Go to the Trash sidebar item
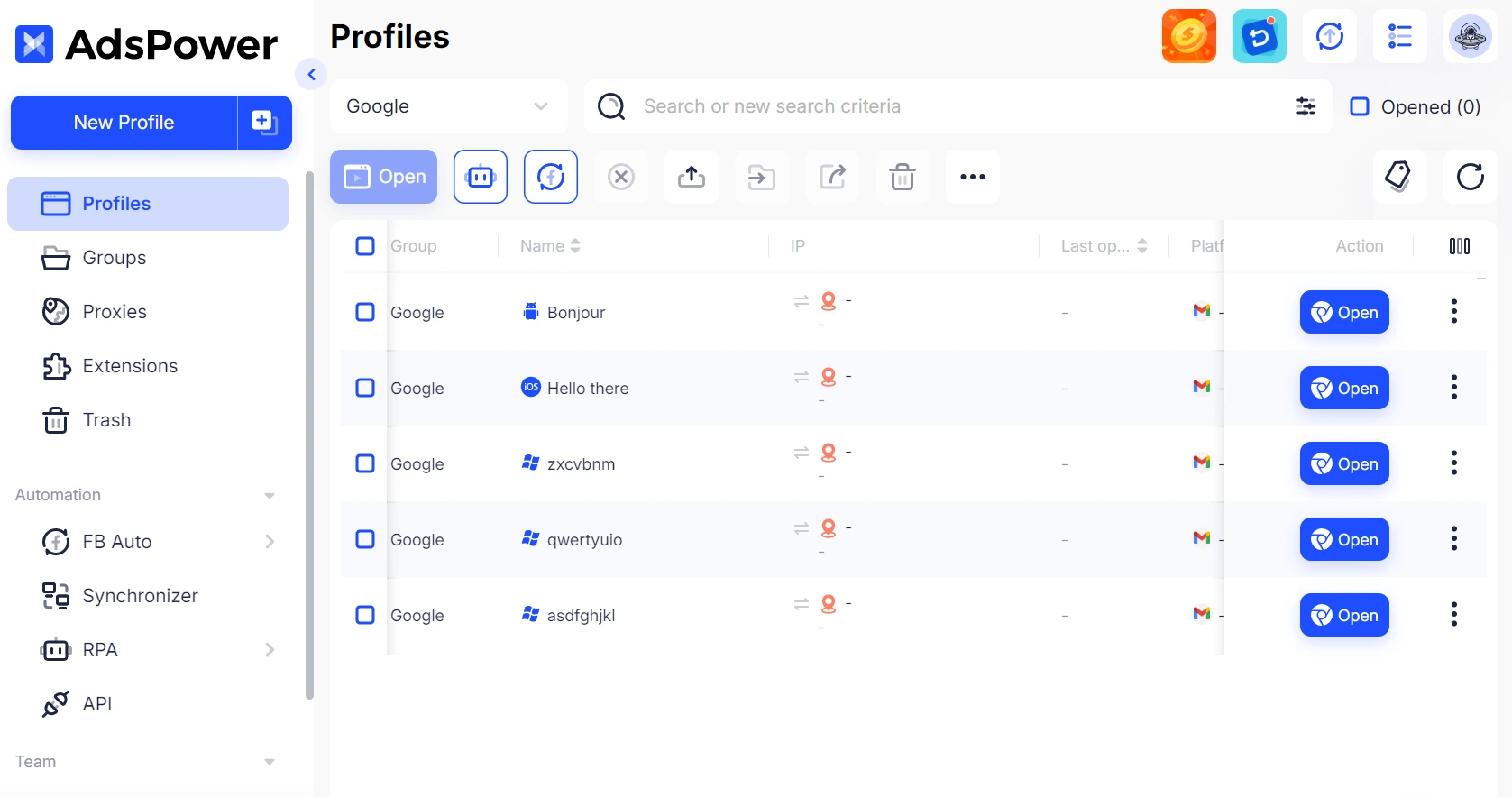This screenshot has width=1512, height=797. pos(148,420)
